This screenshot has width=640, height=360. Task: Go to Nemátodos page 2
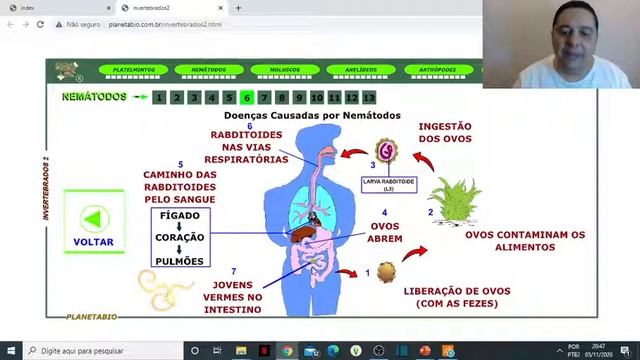tap(177, 98)
